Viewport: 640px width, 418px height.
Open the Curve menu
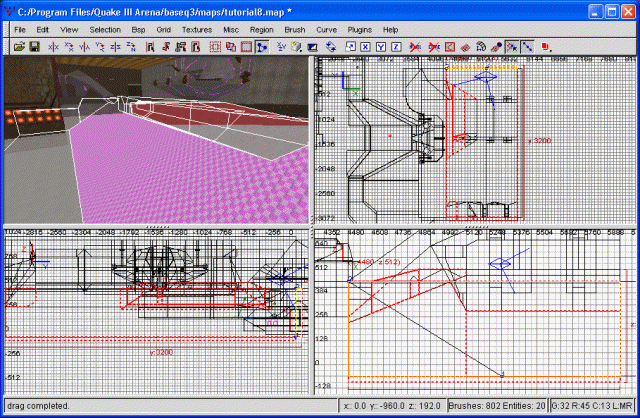pos(326,30)
